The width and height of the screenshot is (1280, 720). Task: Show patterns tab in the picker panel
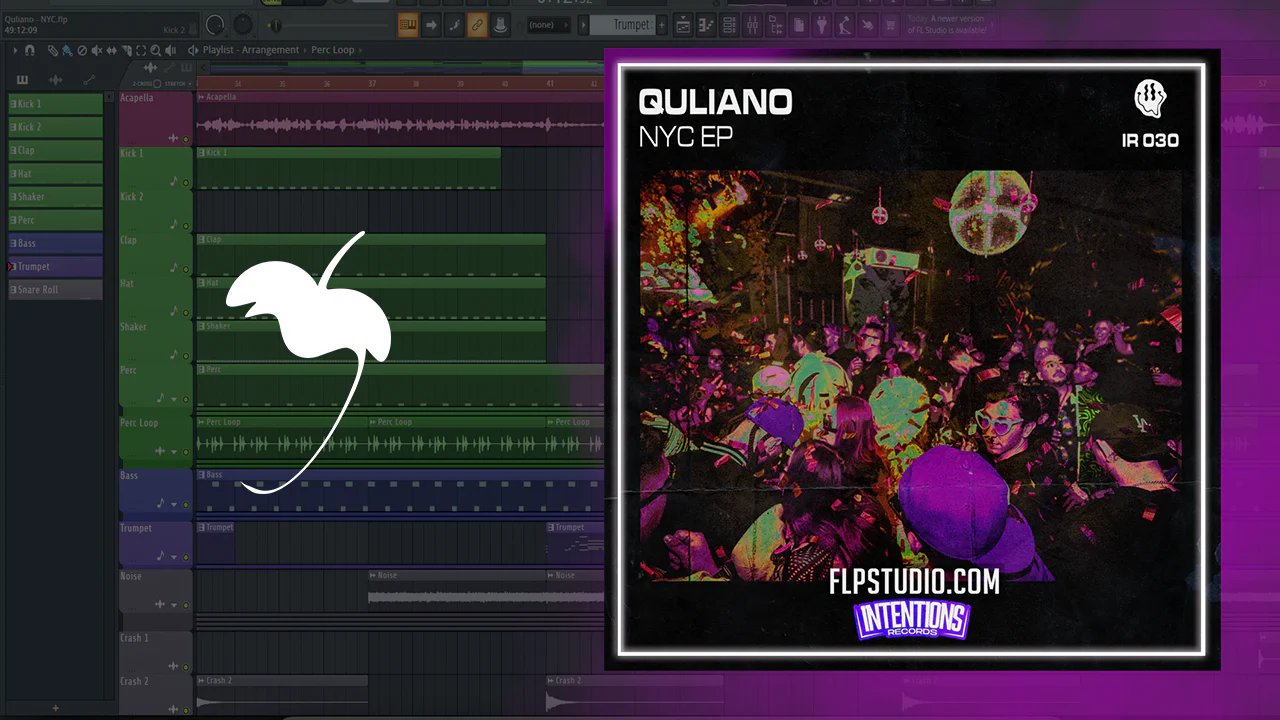[x=23, y=80]
